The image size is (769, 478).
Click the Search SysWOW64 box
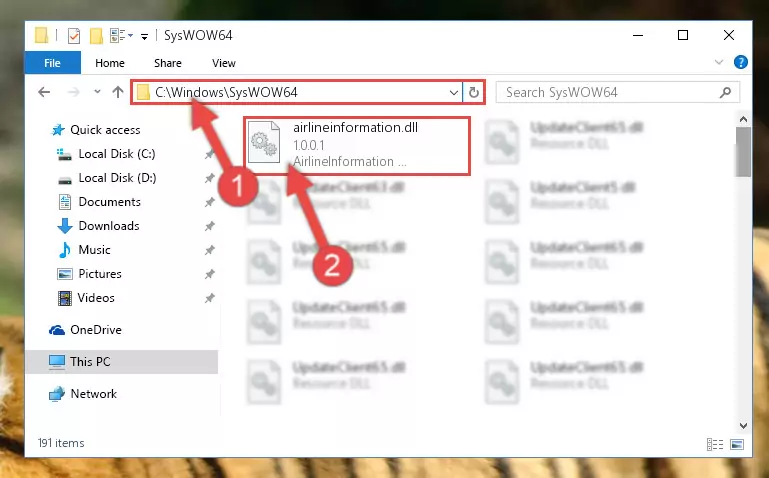point(617,92)
